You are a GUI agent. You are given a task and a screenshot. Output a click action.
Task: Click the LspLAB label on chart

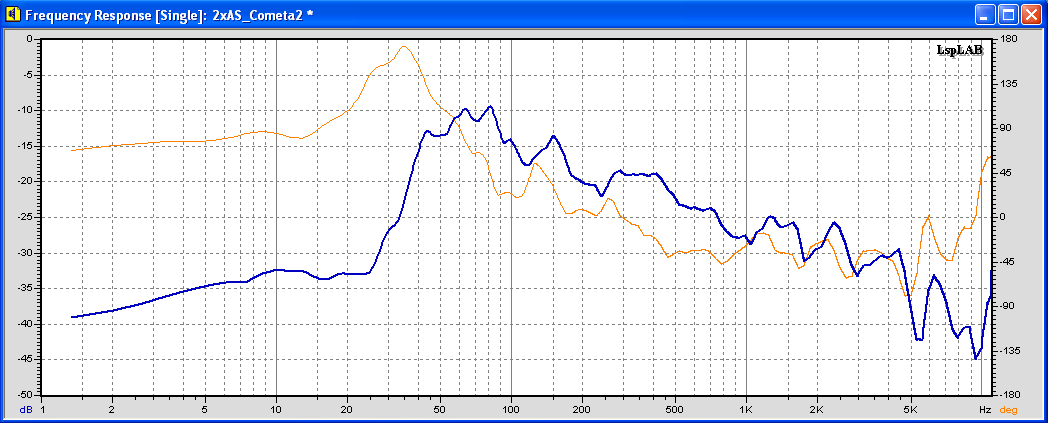tap(960, 51)
